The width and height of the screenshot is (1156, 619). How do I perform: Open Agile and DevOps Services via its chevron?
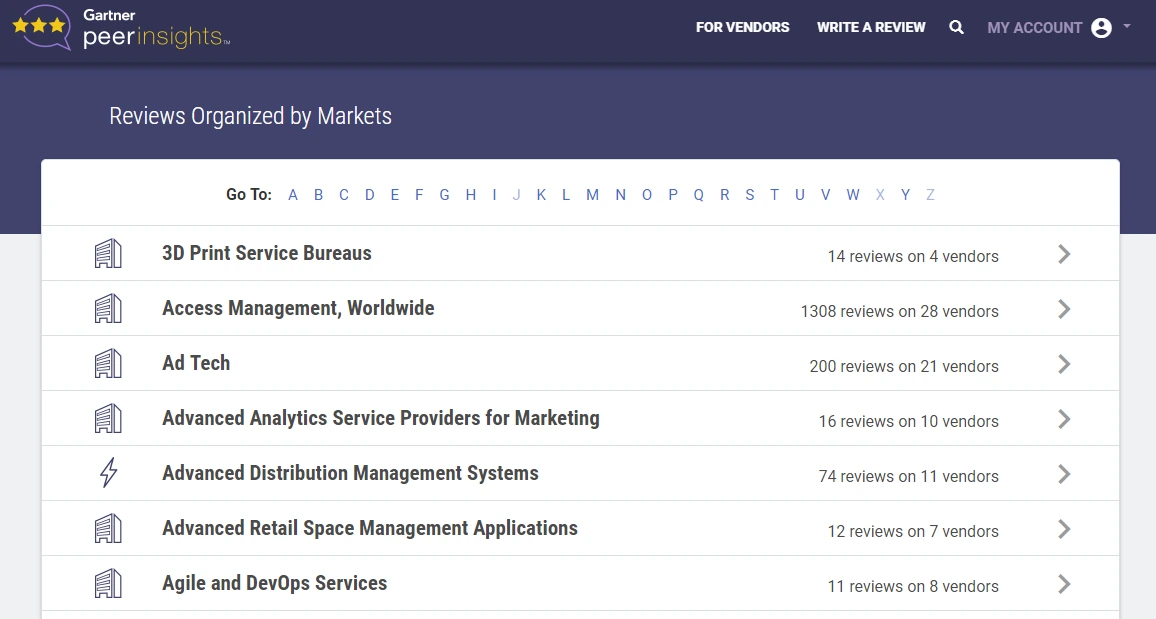(1064, 584)
